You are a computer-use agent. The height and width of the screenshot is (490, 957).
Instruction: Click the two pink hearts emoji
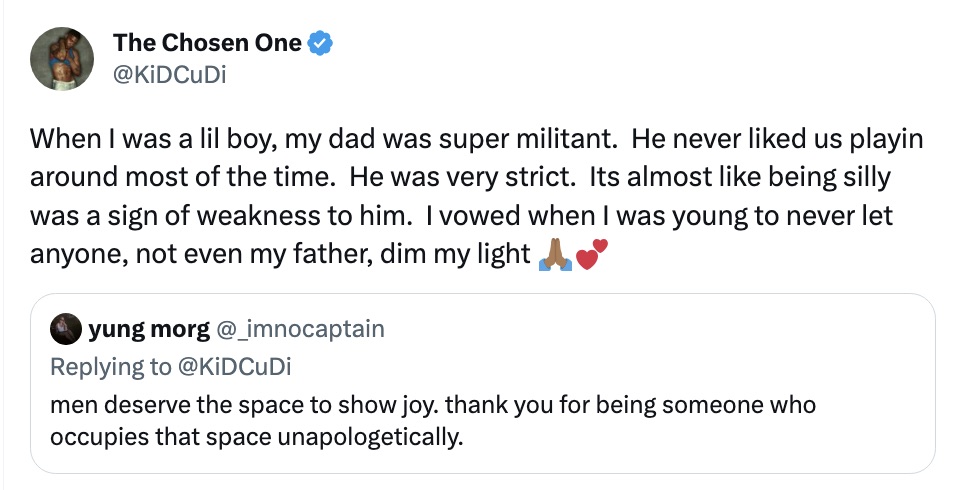pyautogui.click(x=590, y=255)
